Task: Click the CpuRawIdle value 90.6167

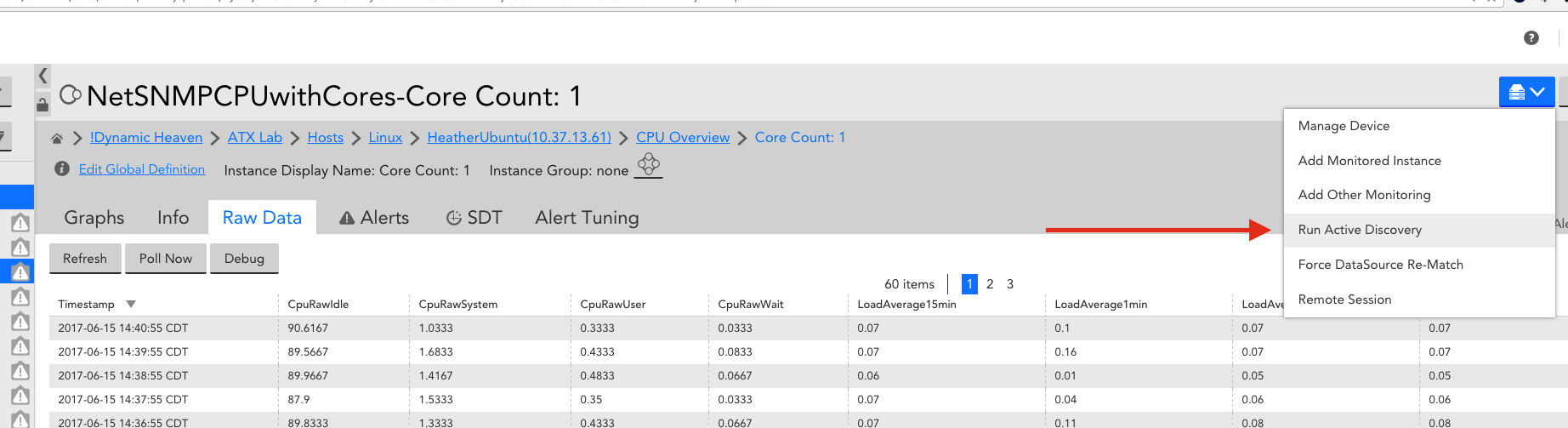Action: click(308, 328)
